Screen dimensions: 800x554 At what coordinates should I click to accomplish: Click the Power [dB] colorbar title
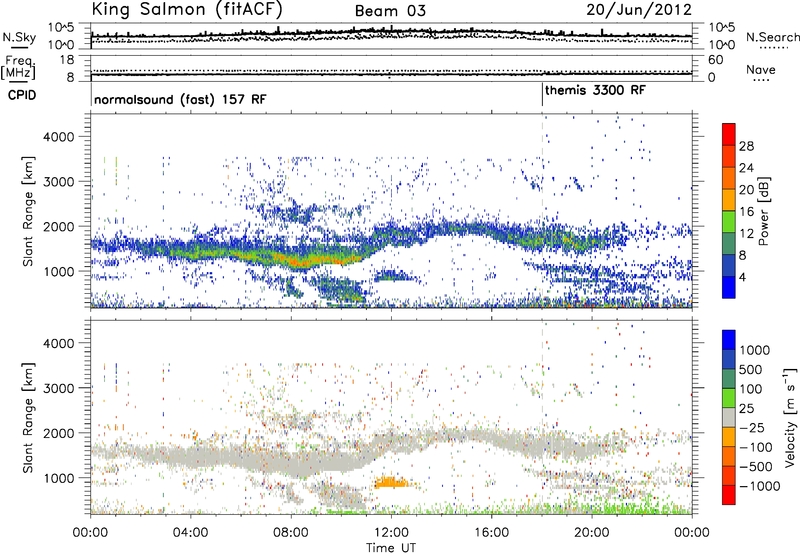(763, 211)
